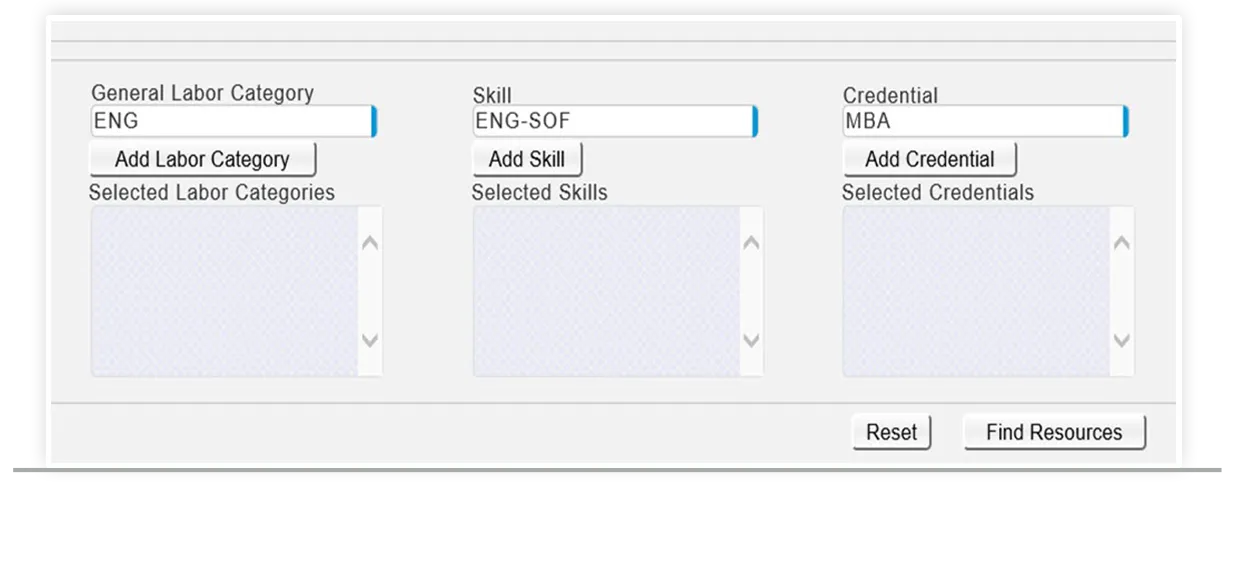Click the Credential input showing MBA

(x=982, y=122)
